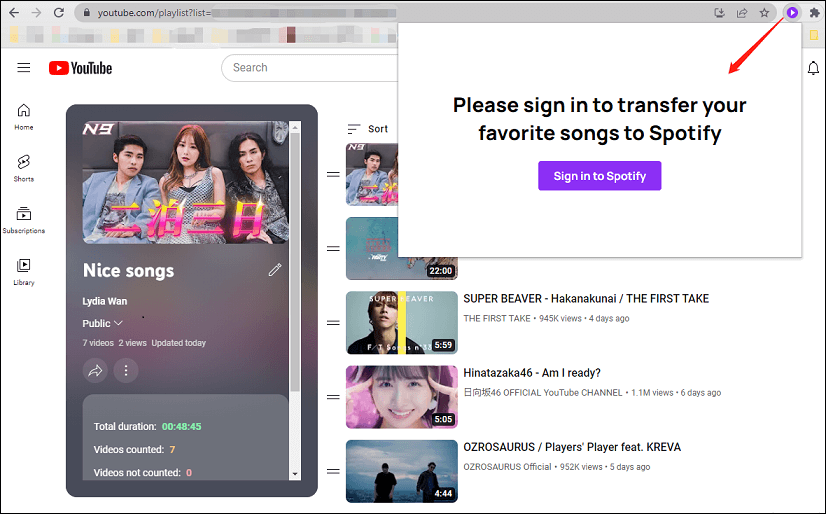Click playlist cover image in Nice songs panel
The height and width of the screenshot is (514, 826).
pyautogui.click(x=185, y=182)
